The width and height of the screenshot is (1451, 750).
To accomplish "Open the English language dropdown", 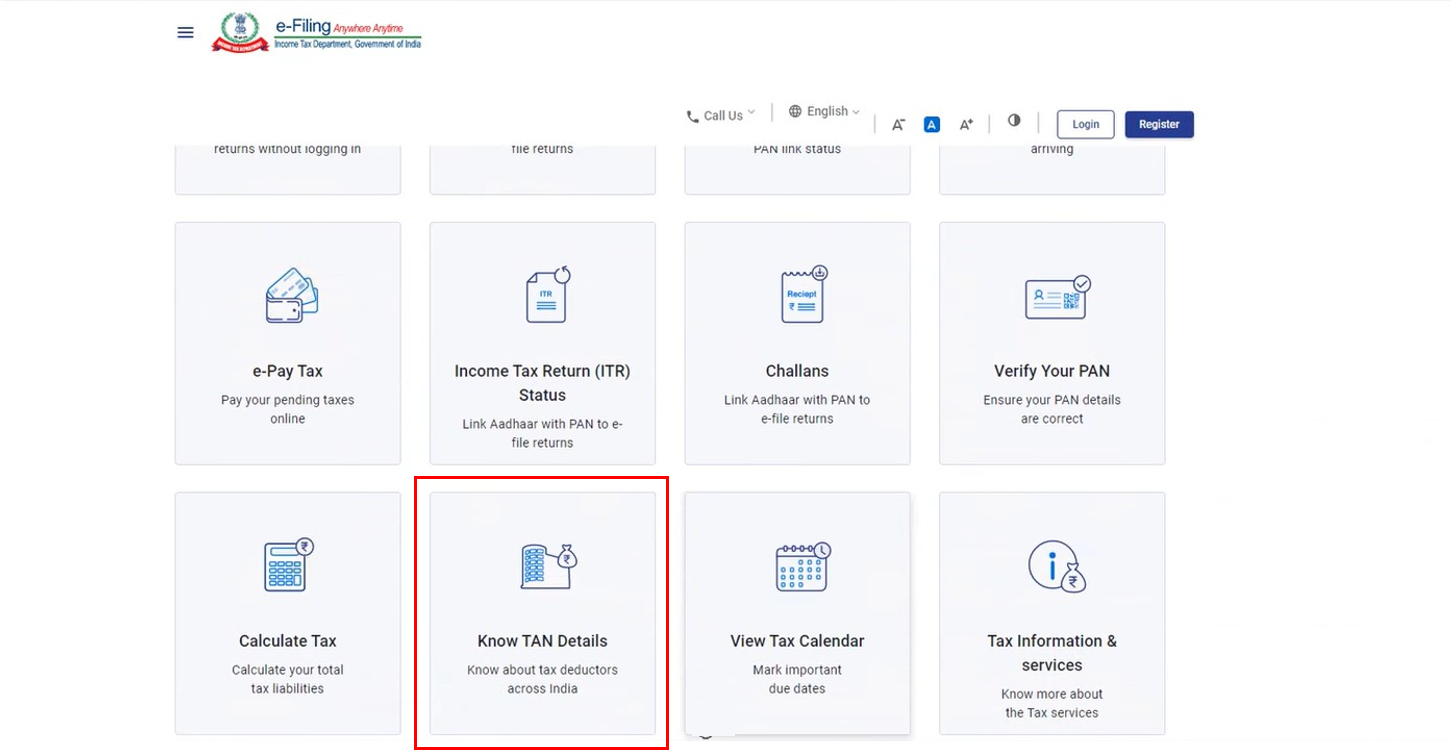I will click(x=824, y=112).
